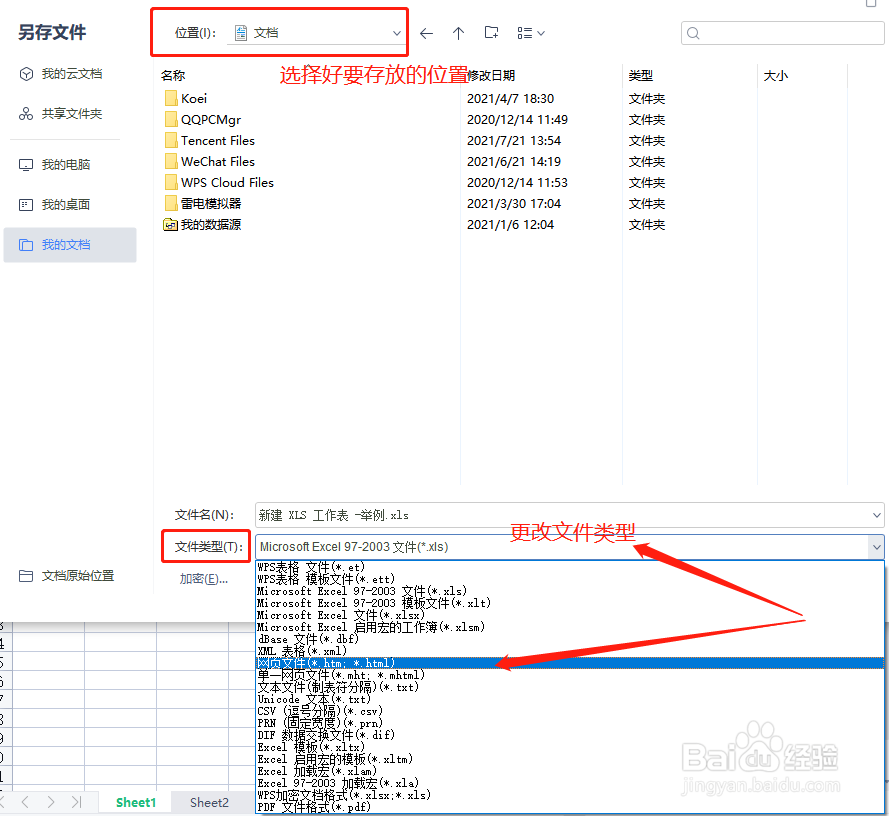Open 我的桌面 from the sidebar
This screenshot has height=816, width=889.
pos(64,204)
